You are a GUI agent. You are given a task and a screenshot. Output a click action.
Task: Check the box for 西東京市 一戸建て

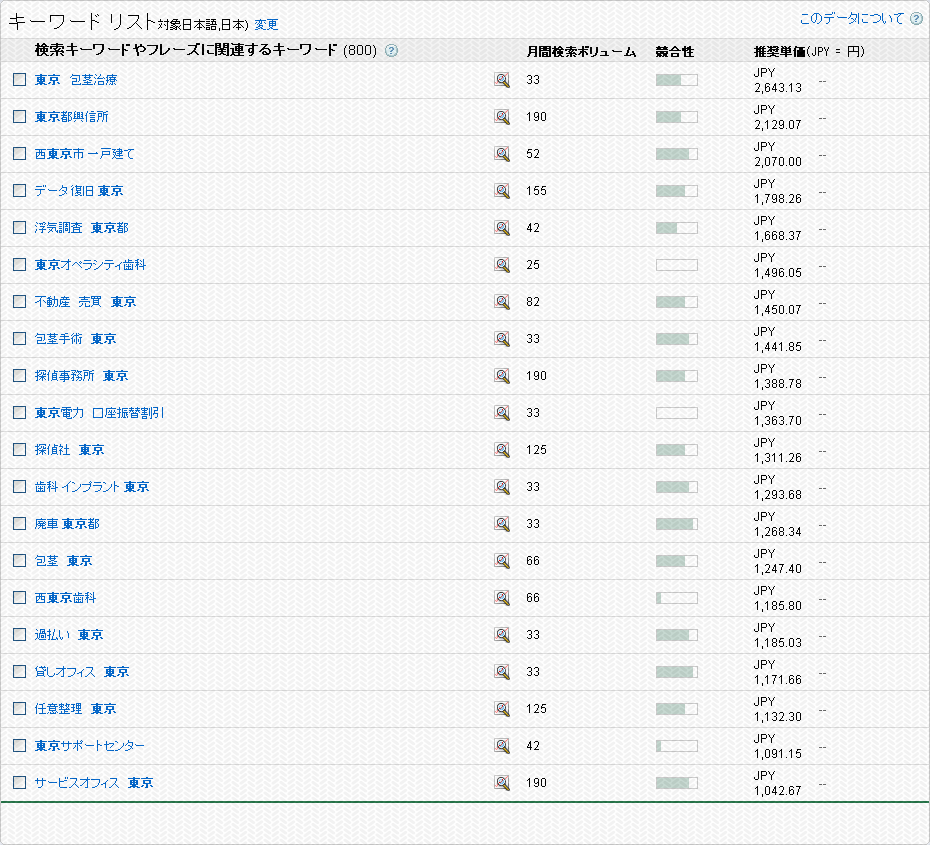click(x=19, y=154)
